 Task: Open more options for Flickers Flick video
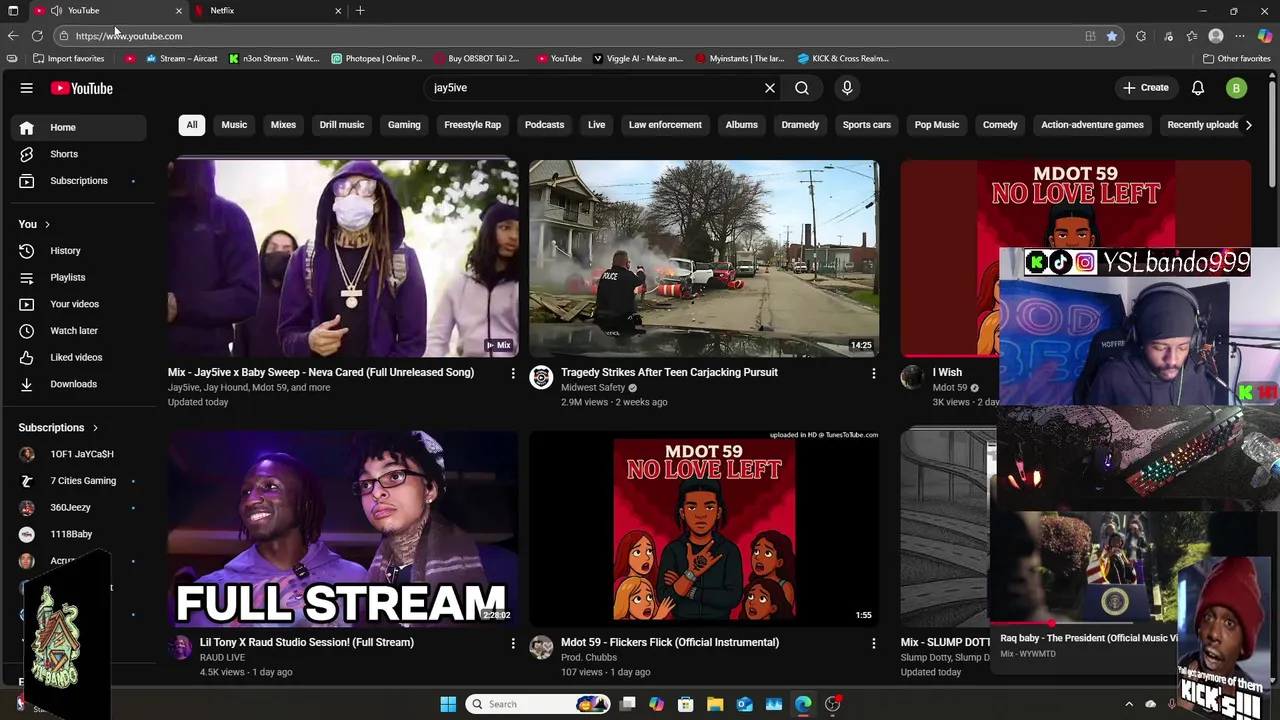pos(874,643)
